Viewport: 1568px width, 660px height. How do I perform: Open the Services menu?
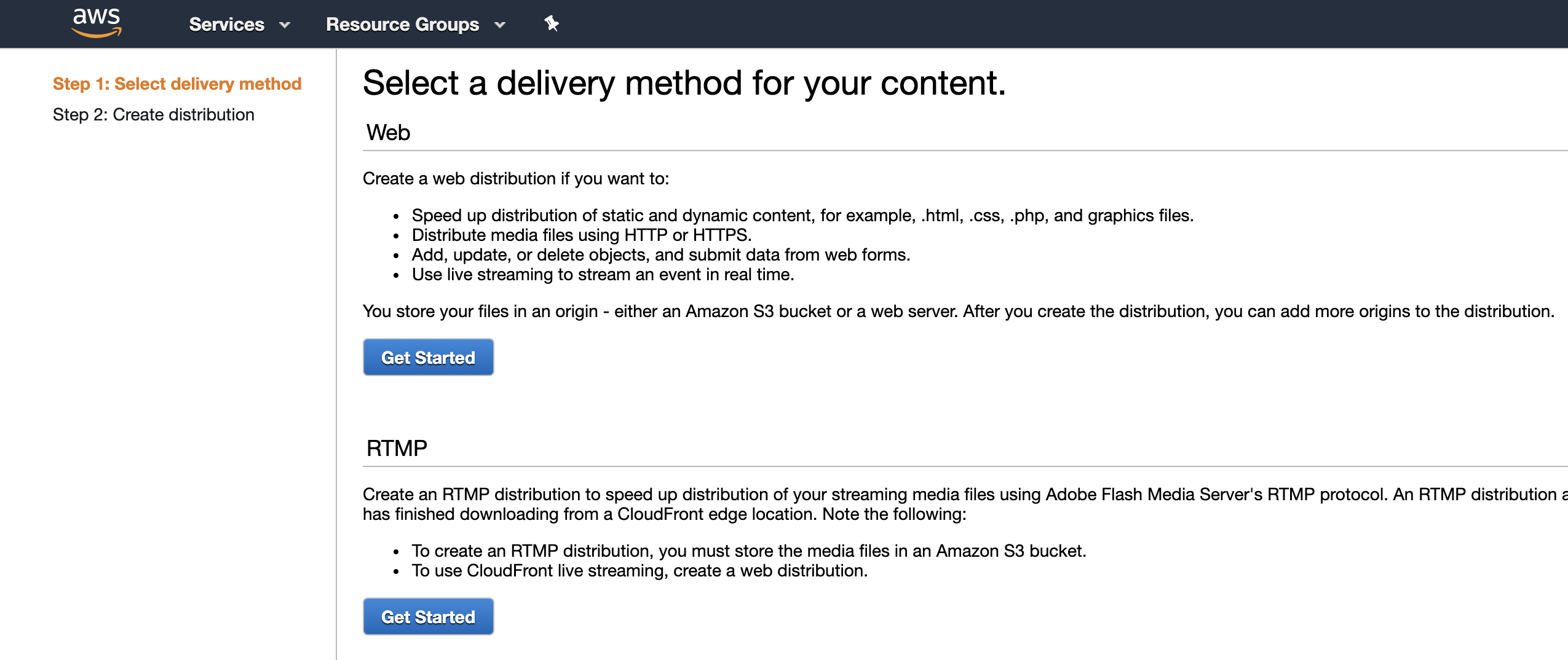tap(226, 24)
